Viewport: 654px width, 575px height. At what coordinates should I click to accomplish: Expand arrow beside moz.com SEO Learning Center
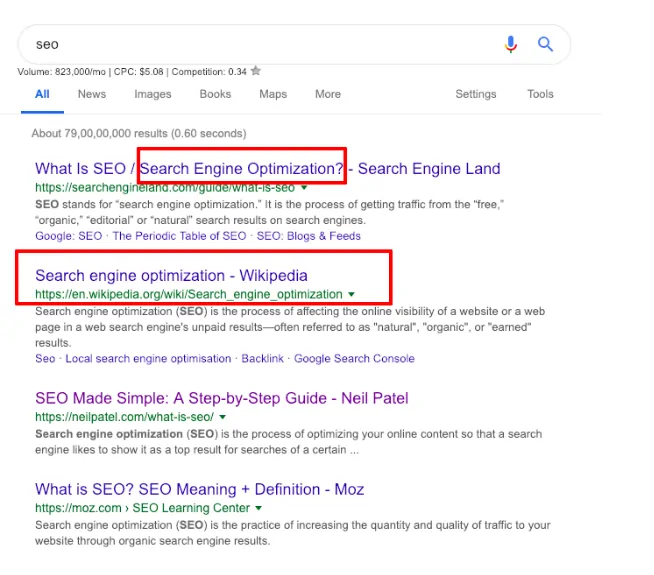258,508
